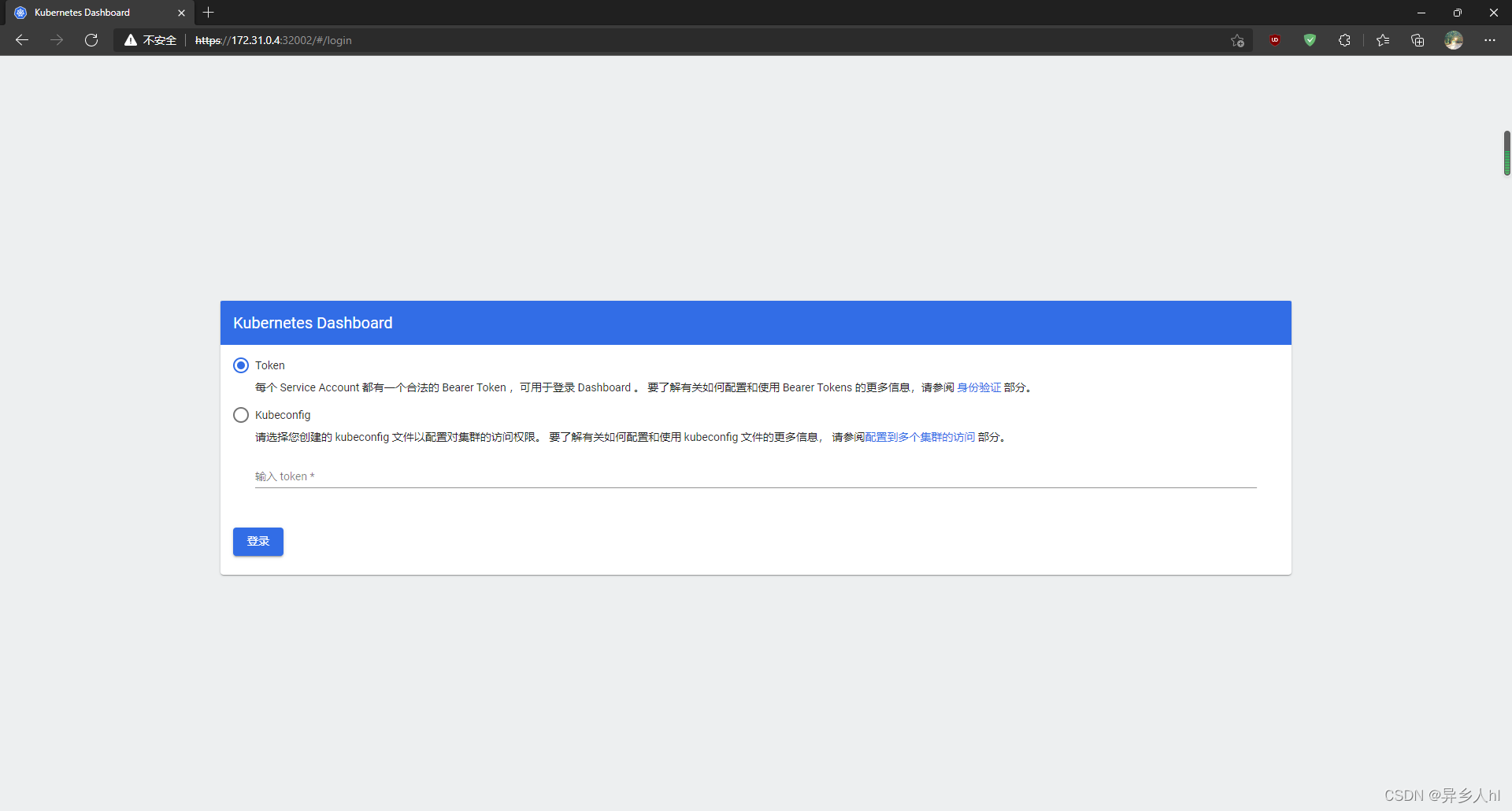Open the browser settings ellipsis menu
Viewport: 1512px width, 811px height.
1490,40
